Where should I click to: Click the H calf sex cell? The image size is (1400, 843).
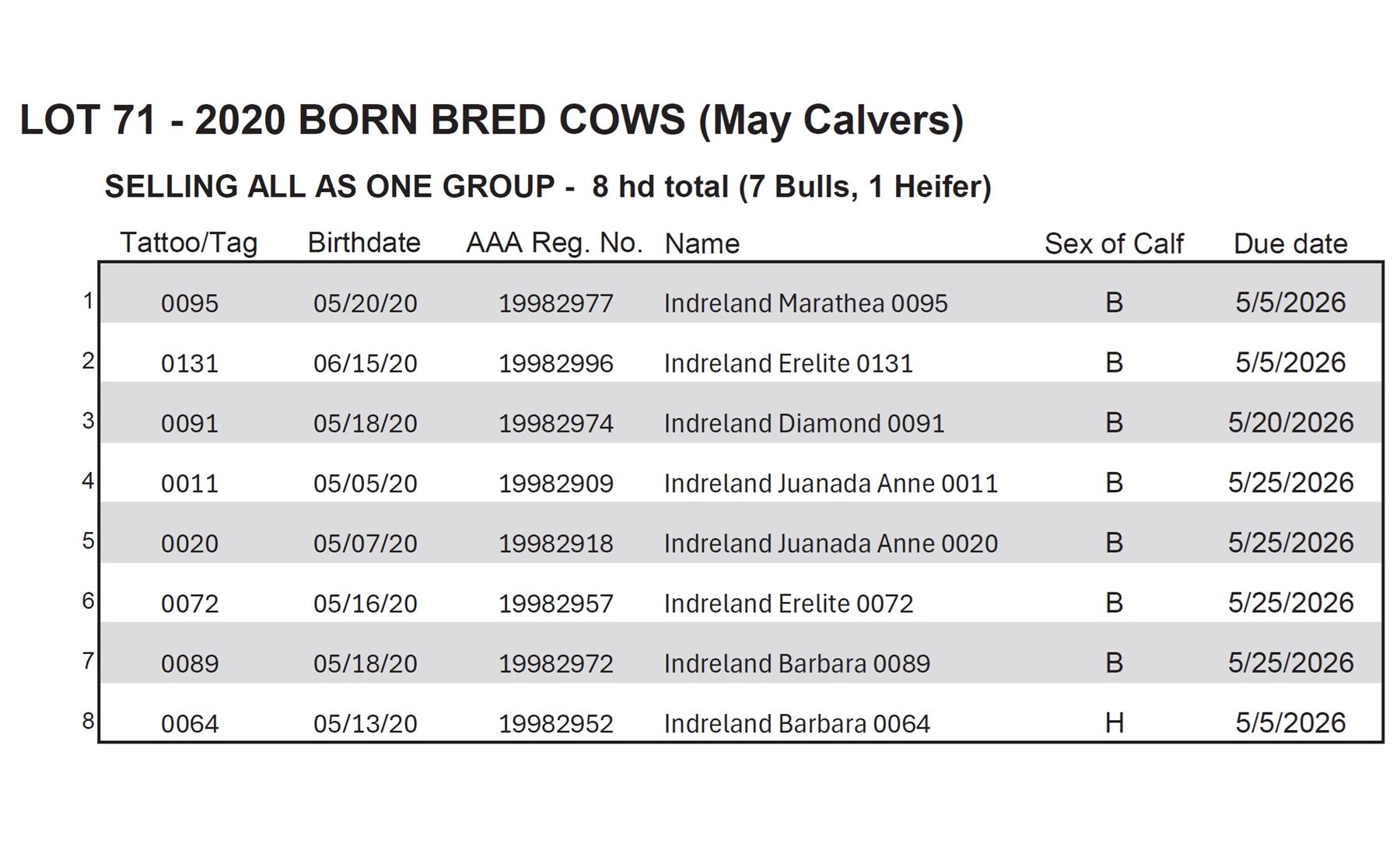point(1114,723)
